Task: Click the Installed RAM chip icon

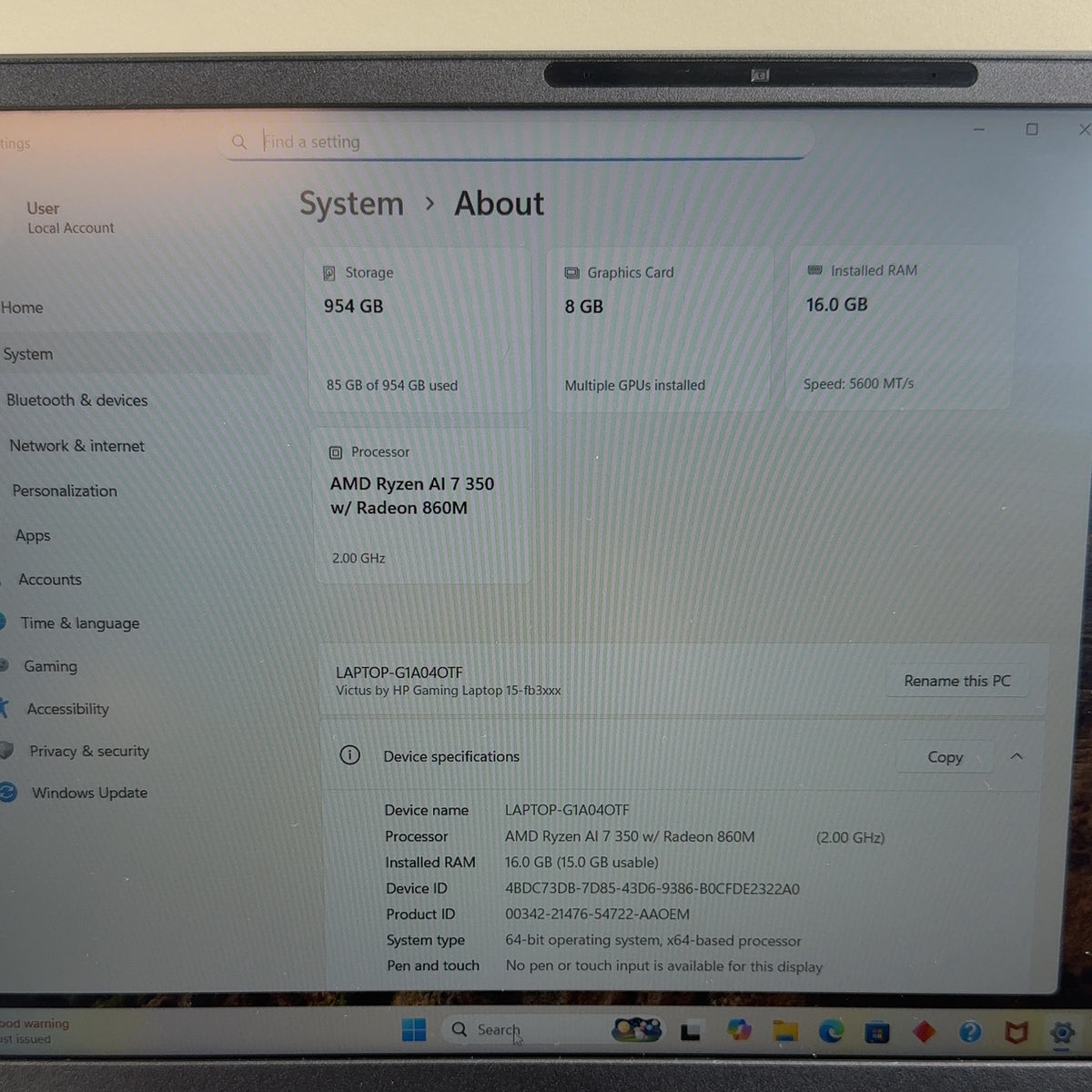Action: (814, 270)
